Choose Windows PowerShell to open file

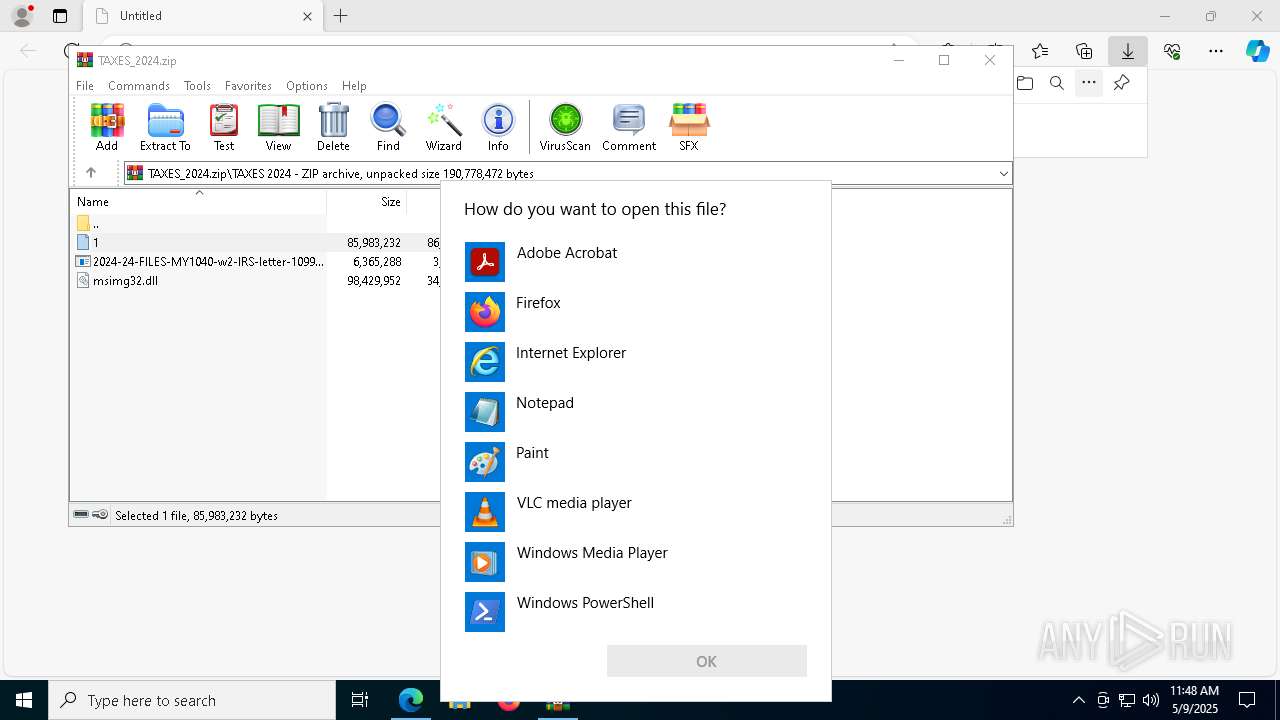636,612
